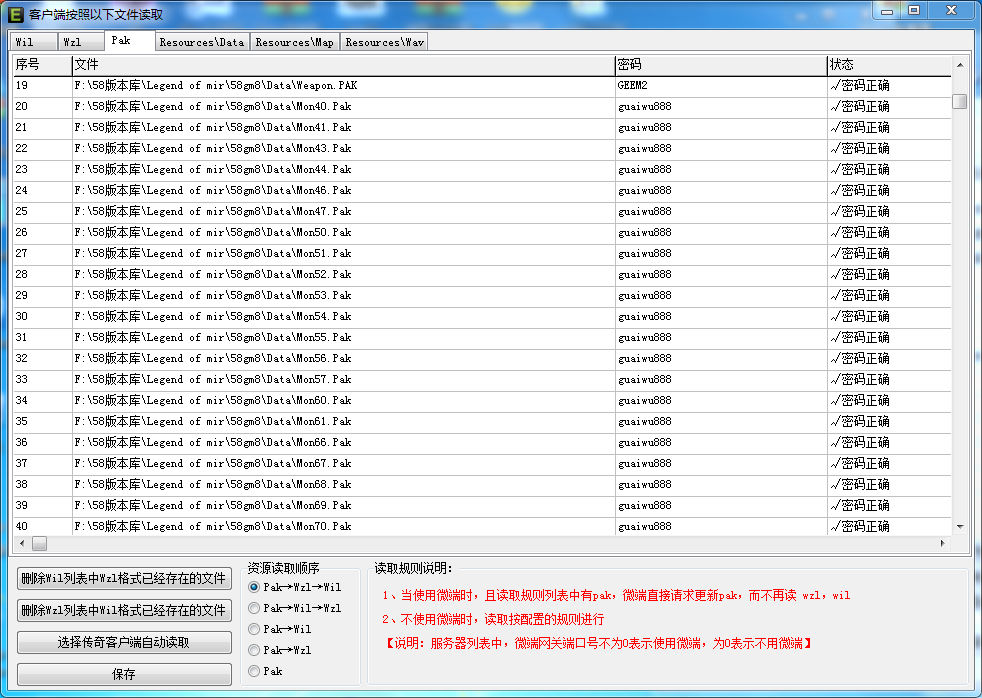Click 删除Wil列表中Wzl格式已经存在的文件 button
The width and height of the screenshot is (982, 698).
124,578
